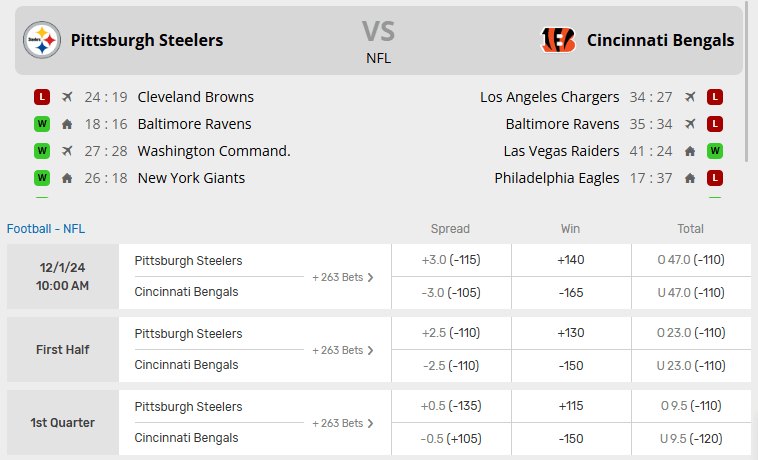Click the airplane icon next to Los Angeles Chargers

[690, 97]
